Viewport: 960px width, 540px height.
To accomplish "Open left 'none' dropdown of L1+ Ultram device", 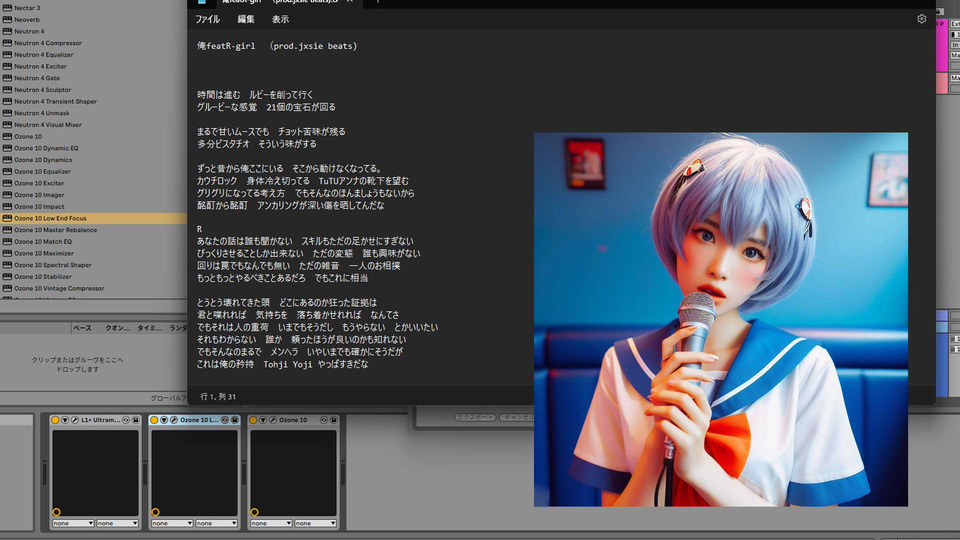I will tap(73, 523).
